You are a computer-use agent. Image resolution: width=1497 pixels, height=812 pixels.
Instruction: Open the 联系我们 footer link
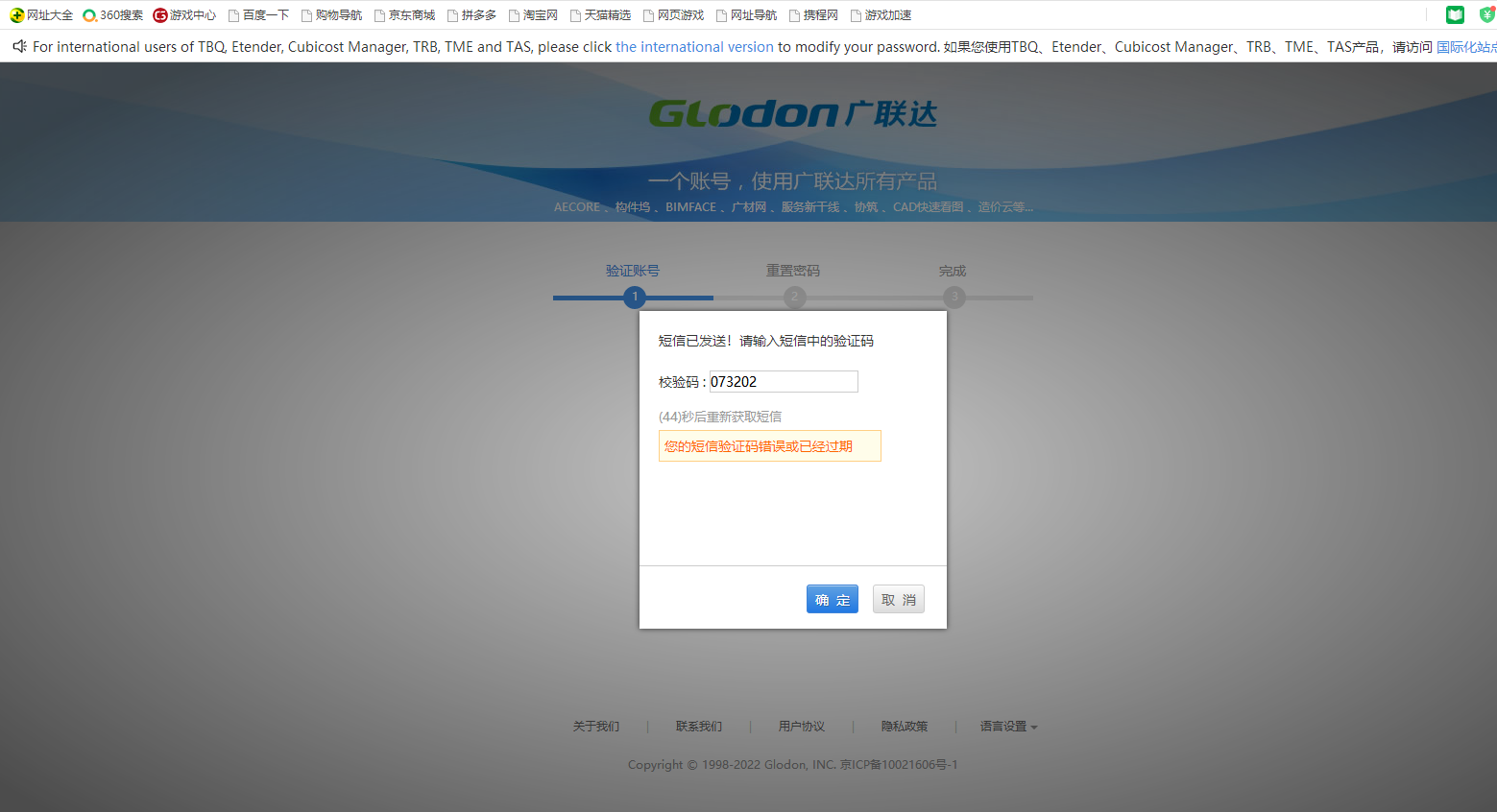[699, 727]
